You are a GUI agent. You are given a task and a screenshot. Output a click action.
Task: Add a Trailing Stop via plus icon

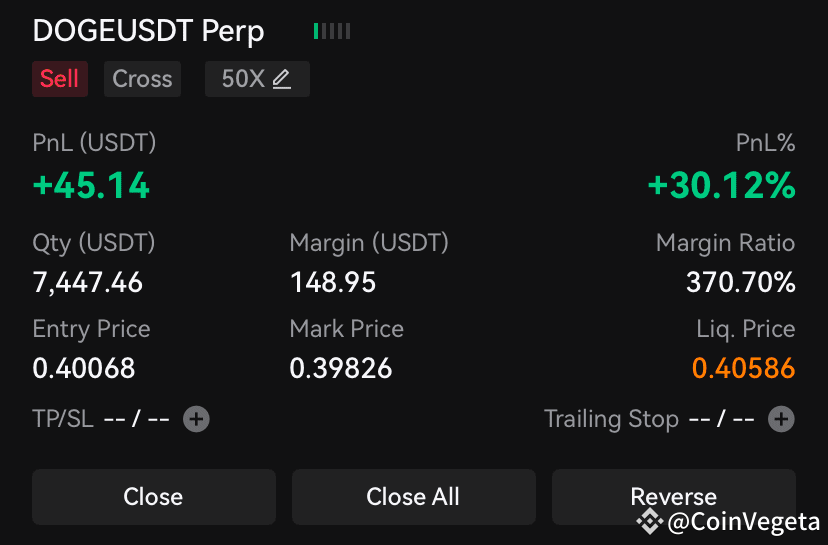pyautogui.click(x=782, y=419)
